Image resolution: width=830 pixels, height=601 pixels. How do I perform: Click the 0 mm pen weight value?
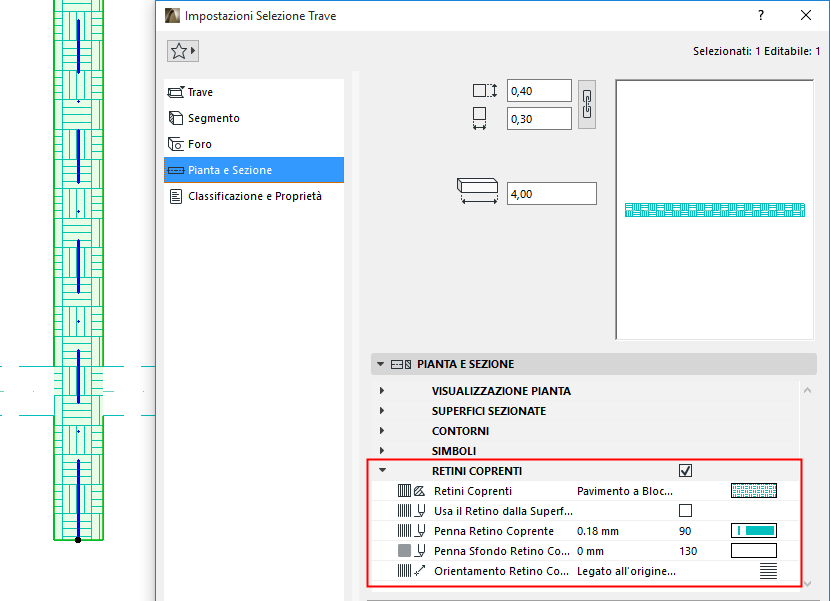coord(590,551)
